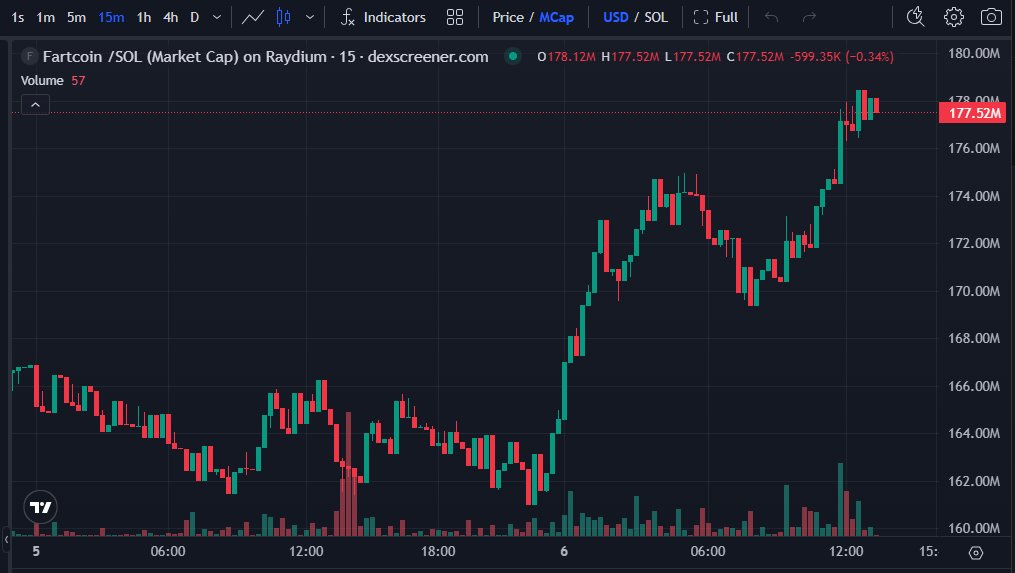Open chart settings gear icon
Screen dimensions: 1015x573
tap(954, 17)
